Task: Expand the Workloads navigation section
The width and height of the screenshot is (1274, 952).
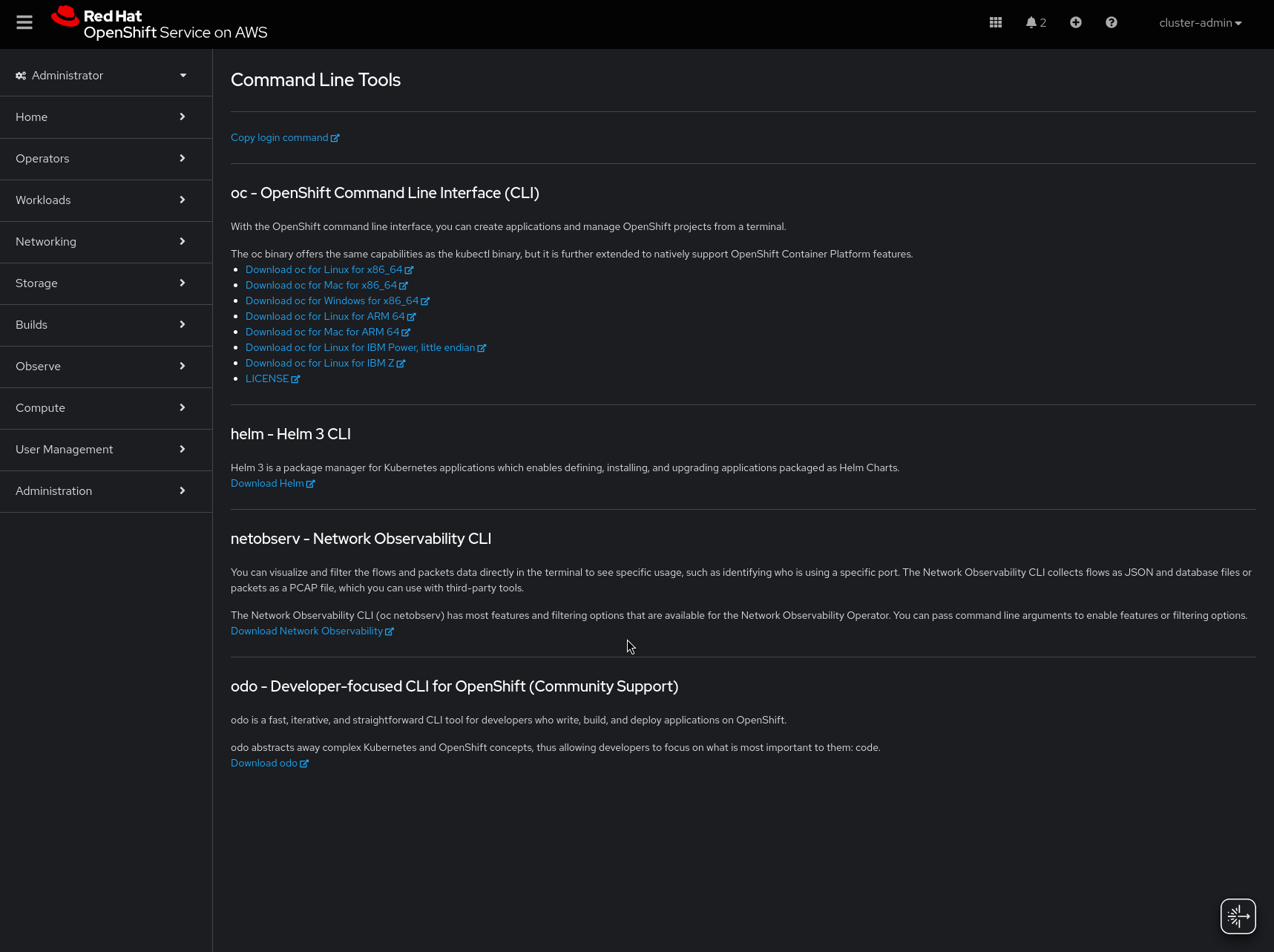Action: pyautogui.click(x=106, y=200)
